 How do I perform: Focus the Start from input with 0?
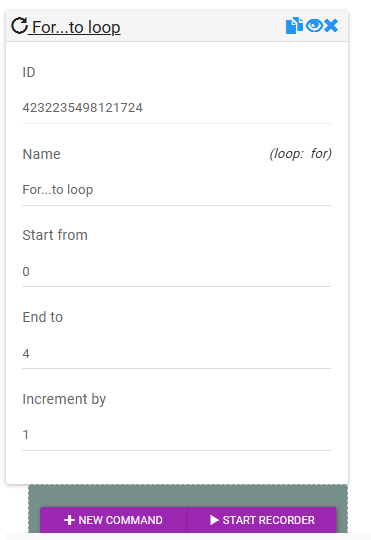coord(176,271)
